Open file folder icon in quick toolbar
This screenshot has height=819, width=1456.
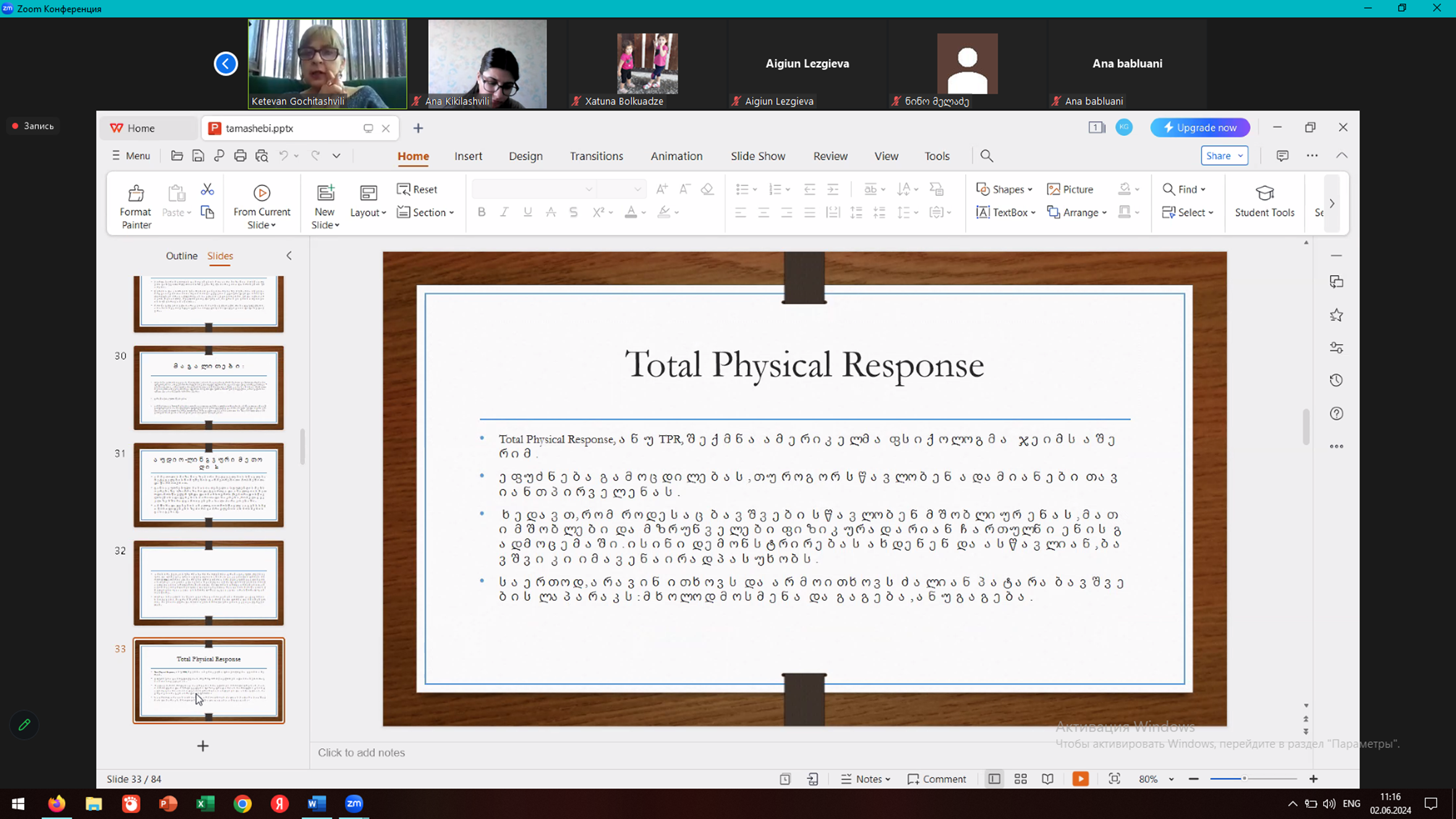177,156
